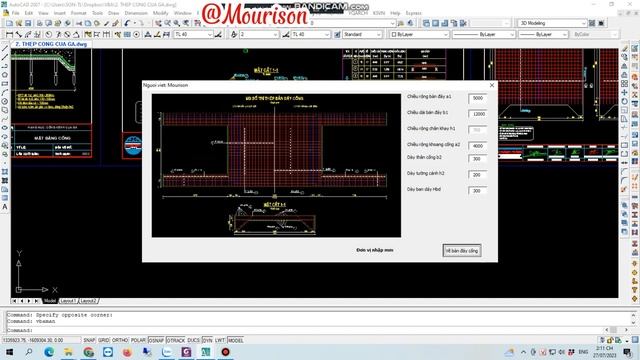Click the Save icon in toolbar

28,23
